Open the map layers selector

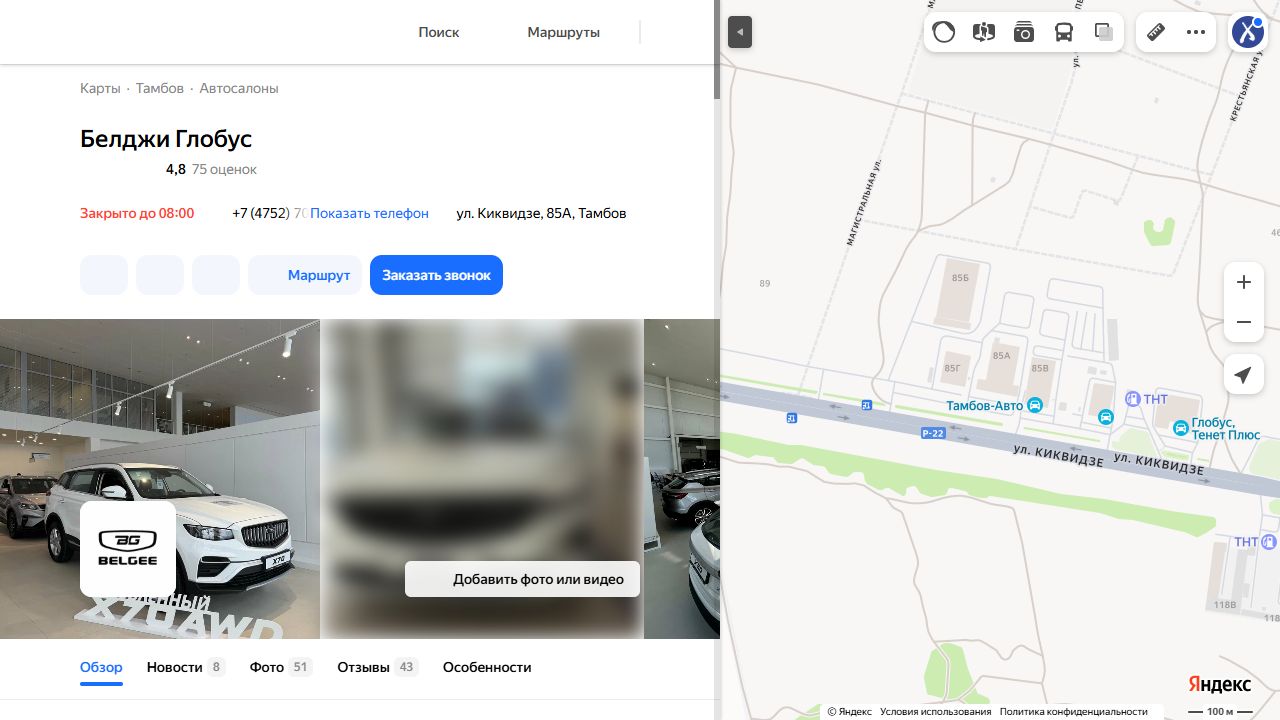1104,32
